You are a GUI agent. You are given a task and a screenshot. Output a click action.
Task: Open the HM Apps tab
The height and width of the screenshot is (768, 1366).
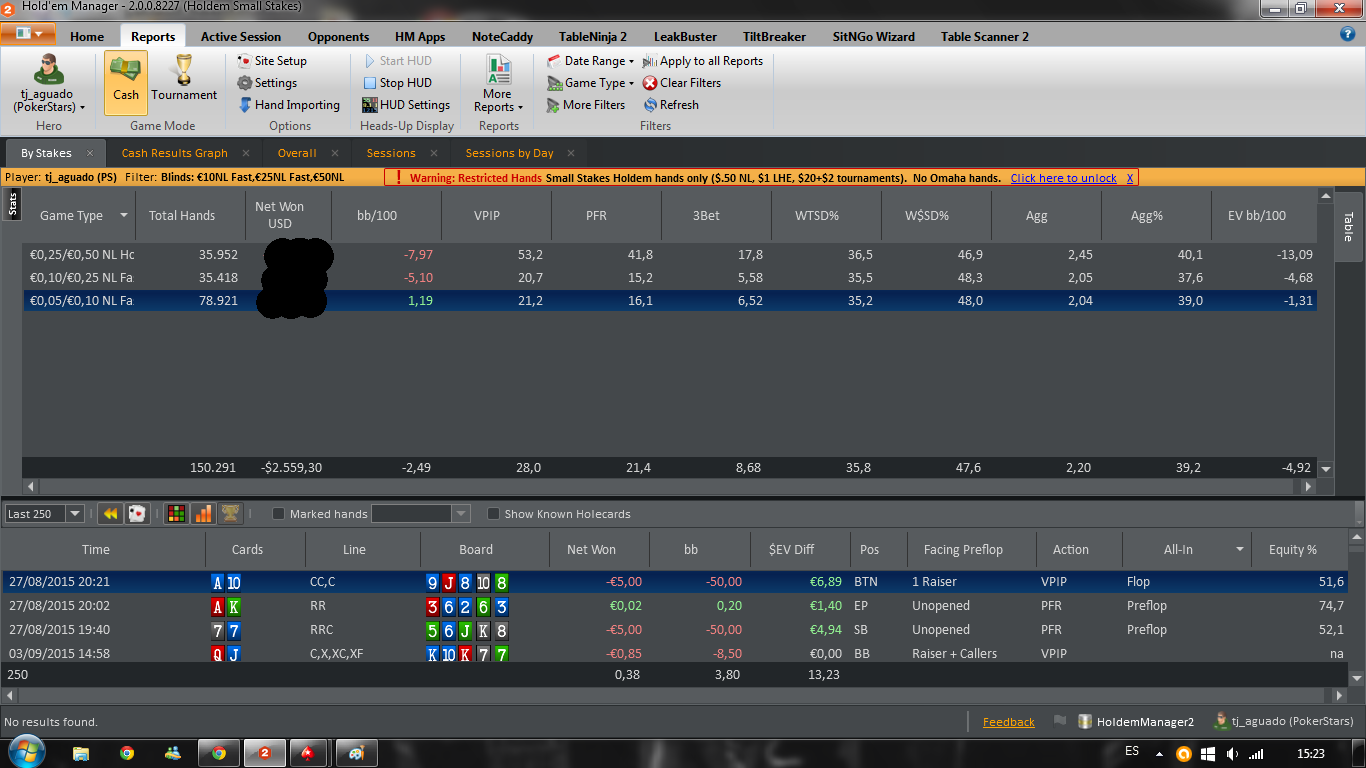pyautogui.click(x=420, y=36)
